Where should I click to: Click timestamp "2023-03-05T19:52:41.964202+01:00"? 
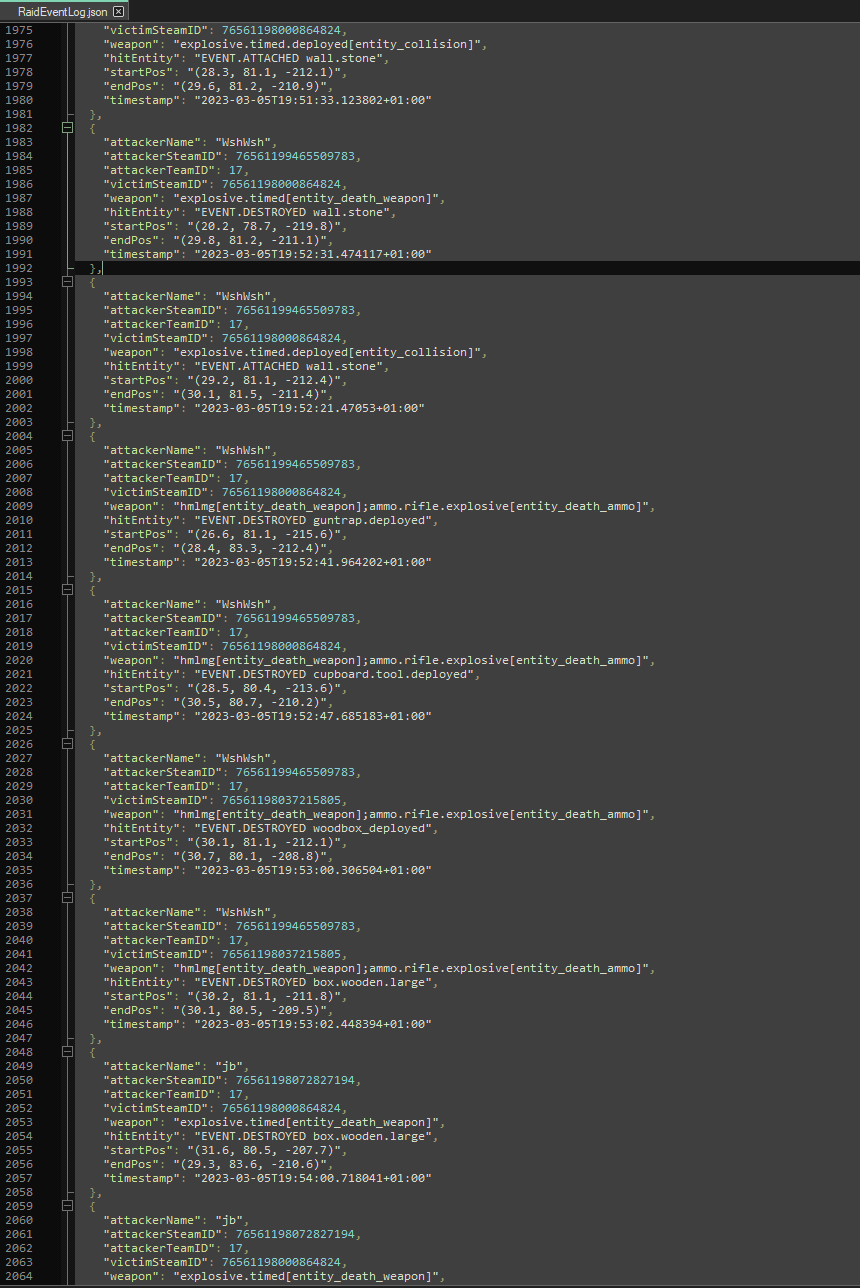313,562
